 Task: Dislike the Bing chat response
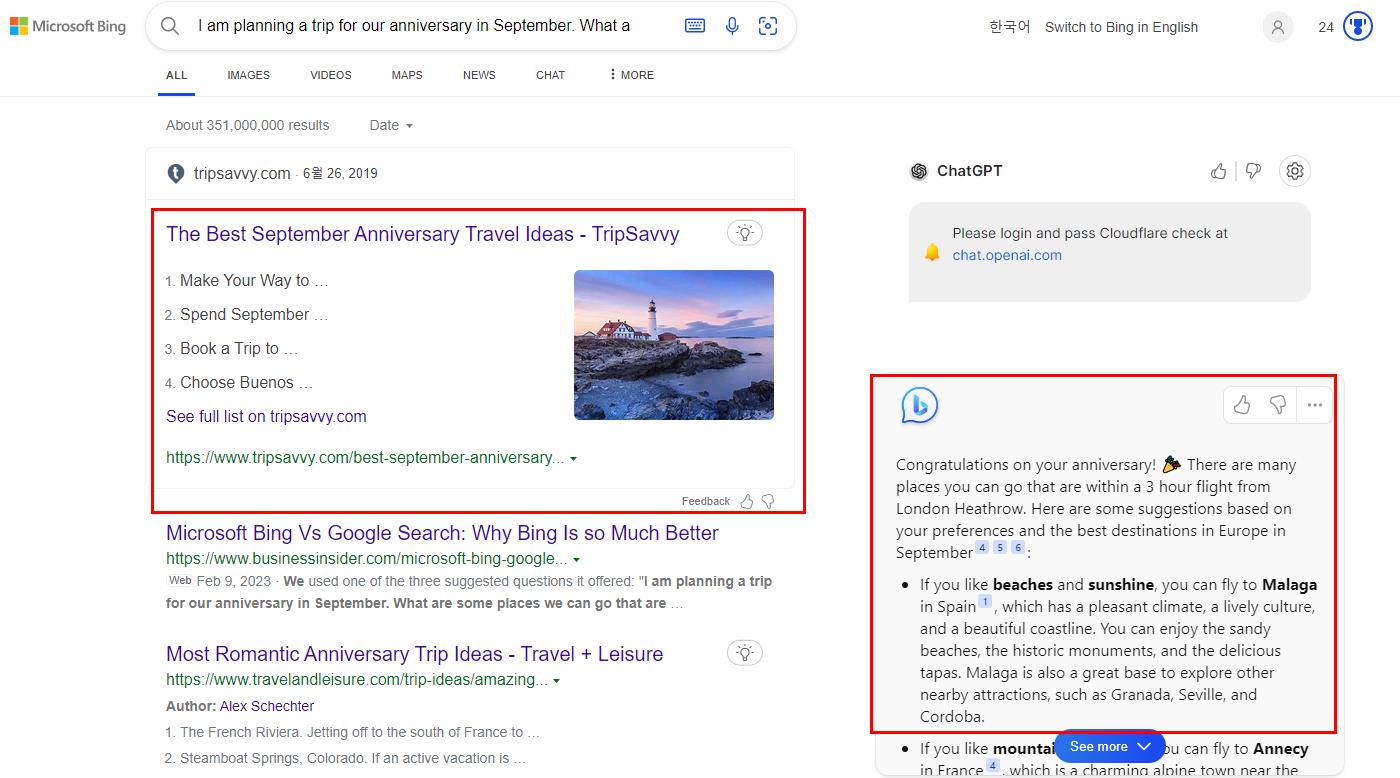coord(1278,405)
